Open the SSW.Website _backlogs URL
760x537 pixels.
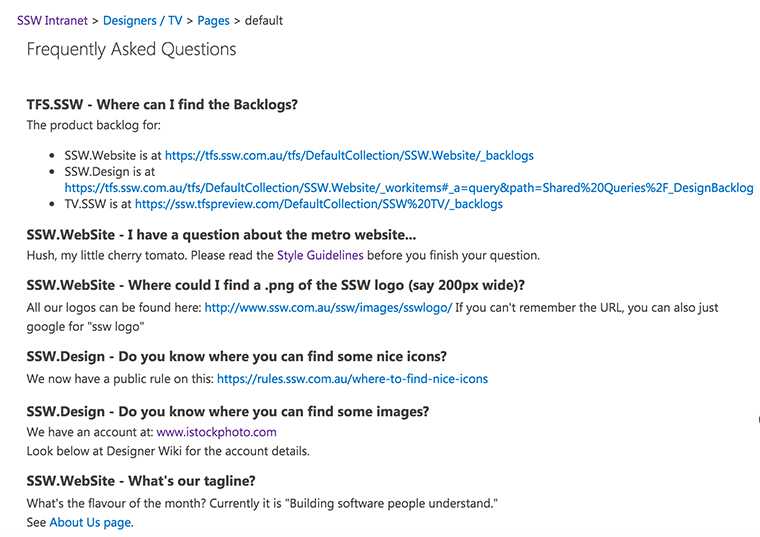349,156
